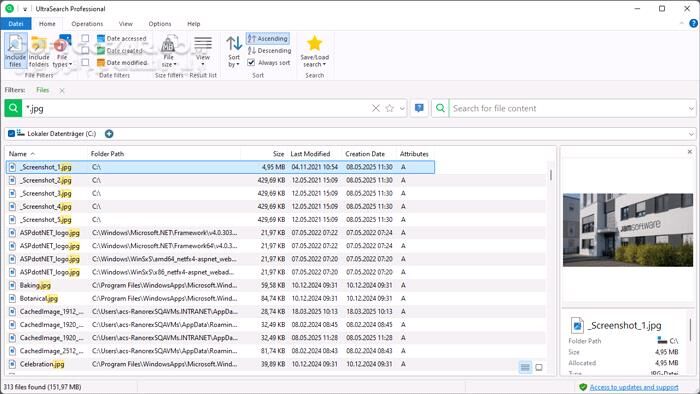Click the green search magnifier button
700x394 pixels.
click(13, 108)
